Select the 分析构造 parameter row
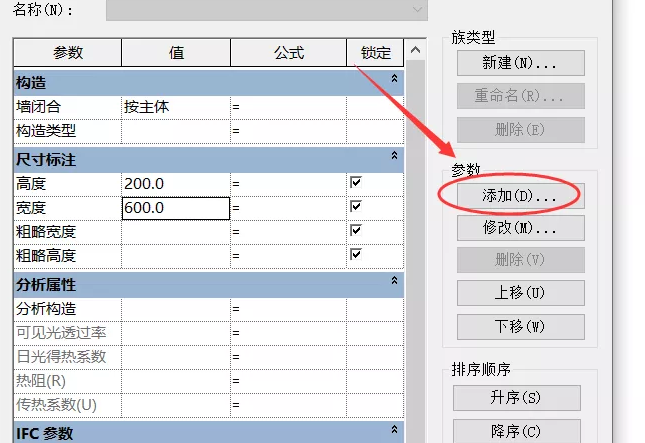 209,309
